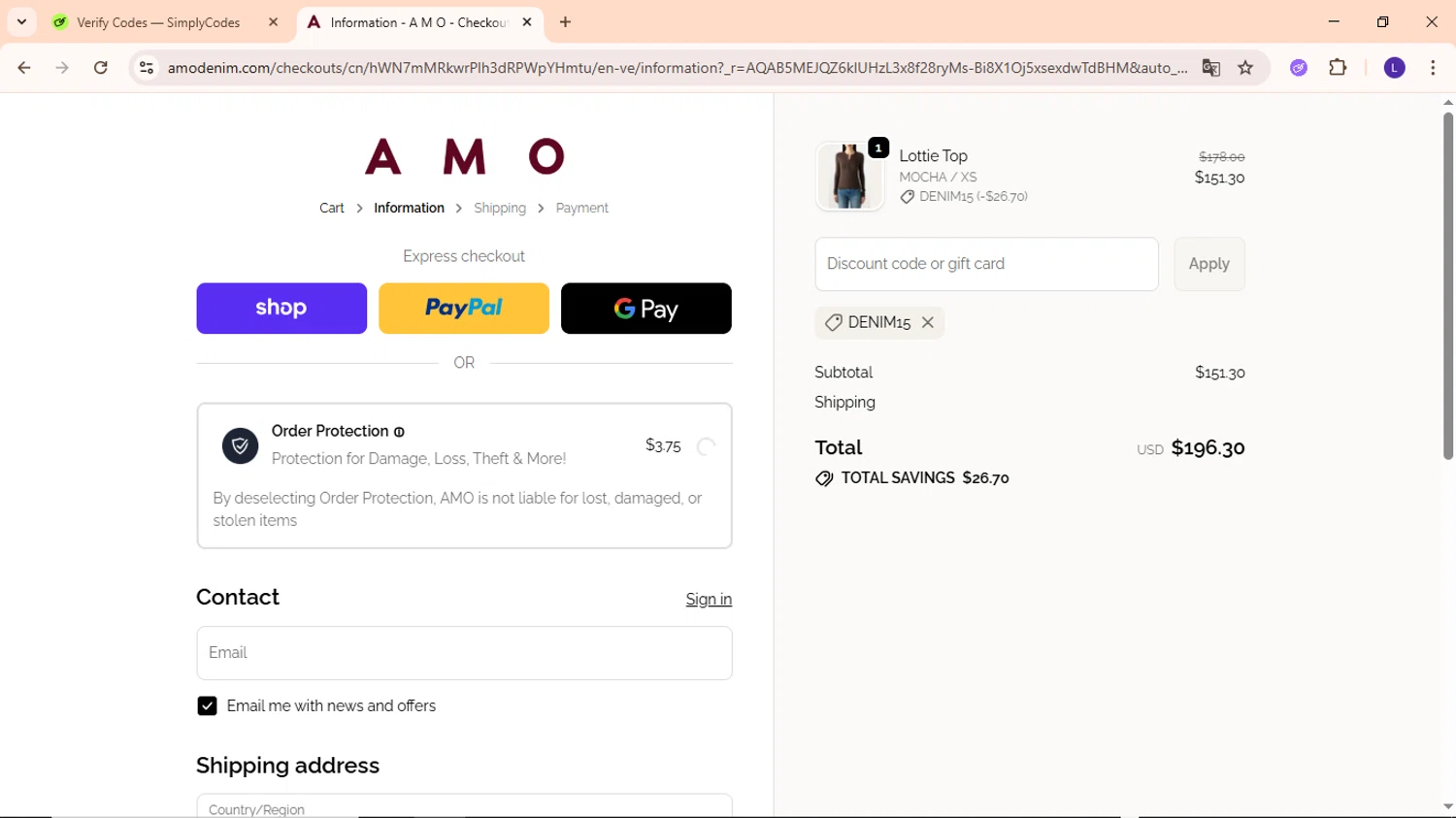Viewport: 1456px width, 818px height.
Task: Click the Lottie Top product name
Action: coord(933,156)
